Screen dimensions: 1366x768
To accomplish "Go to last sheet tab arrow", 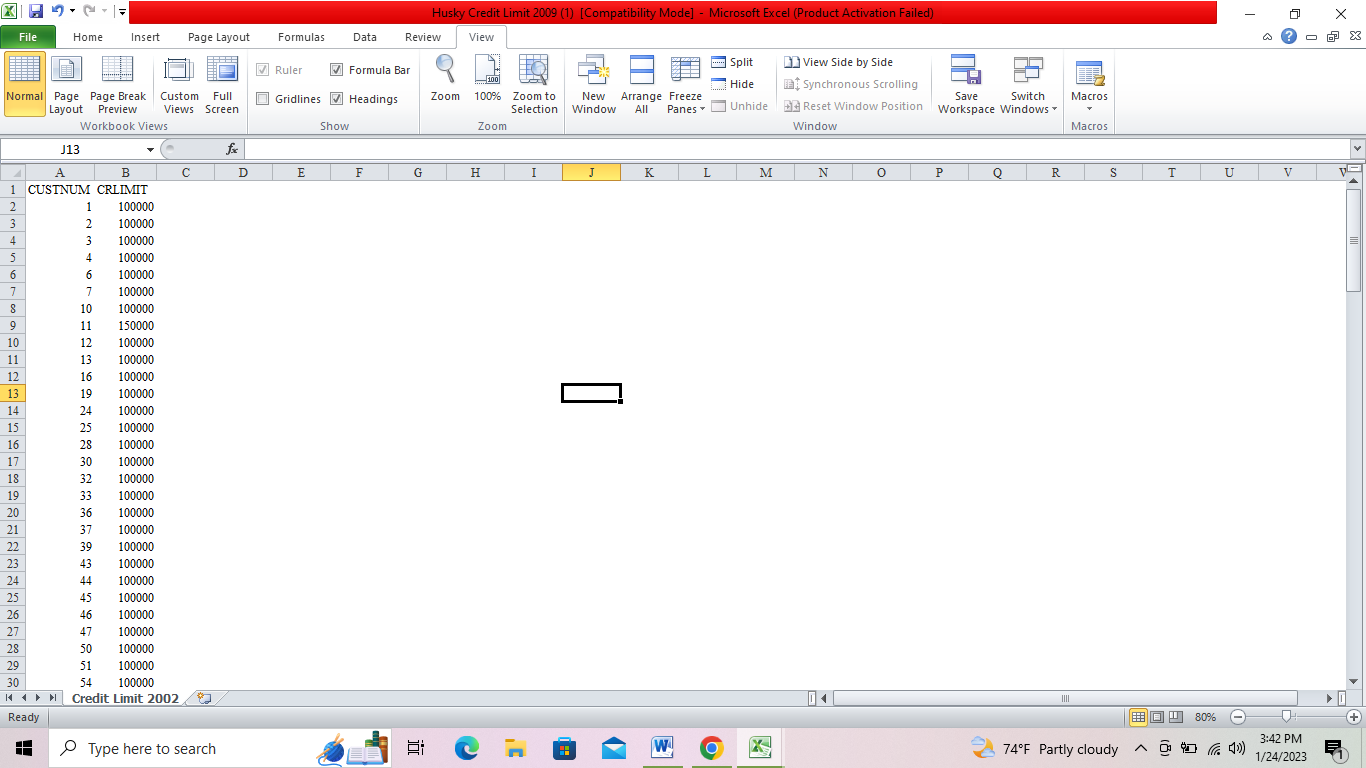I will [x=53, y=698].
